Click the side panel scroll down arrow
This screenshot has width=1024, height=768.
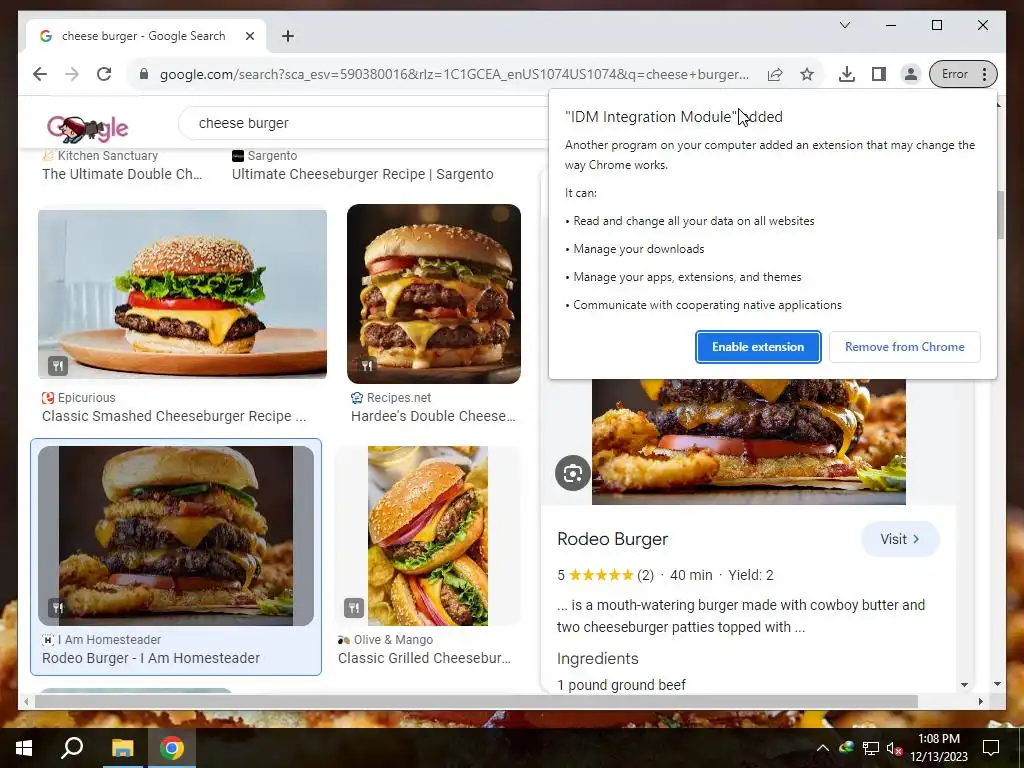[x=964, y=684]
